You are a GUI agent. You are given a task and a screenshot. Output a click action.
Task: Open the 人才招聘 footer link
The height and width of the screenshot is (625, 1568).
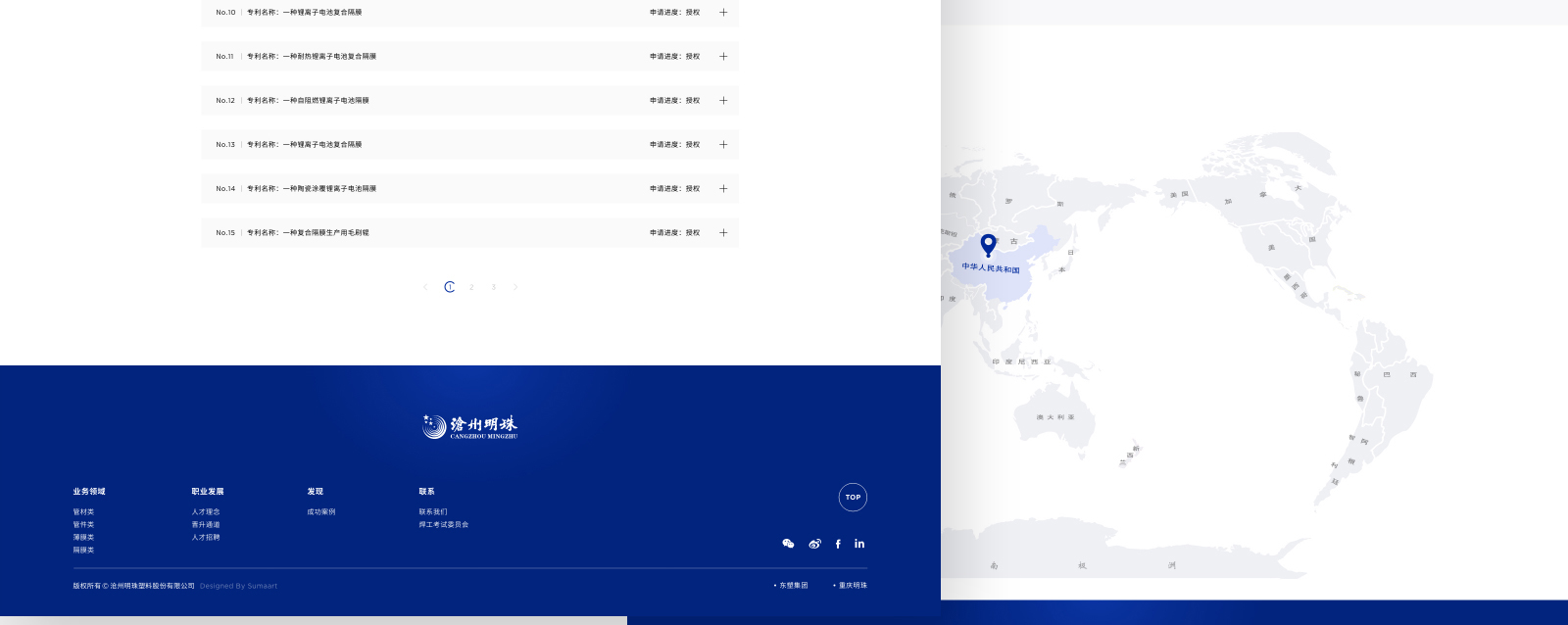coord(206,538)
